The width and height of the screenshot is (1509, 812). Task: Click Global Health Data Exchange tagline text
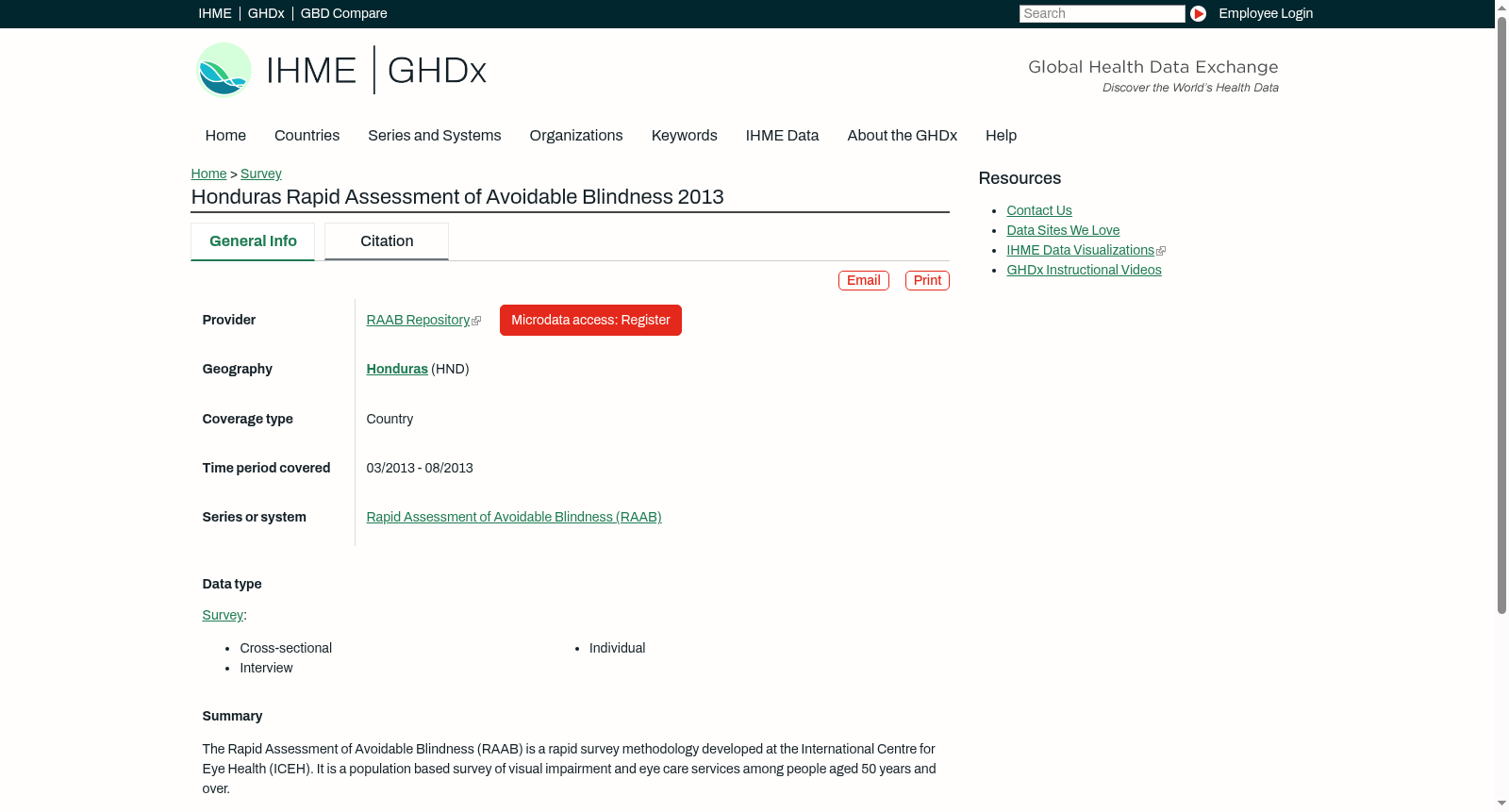pyautogui.click(x=1152, y=67)
